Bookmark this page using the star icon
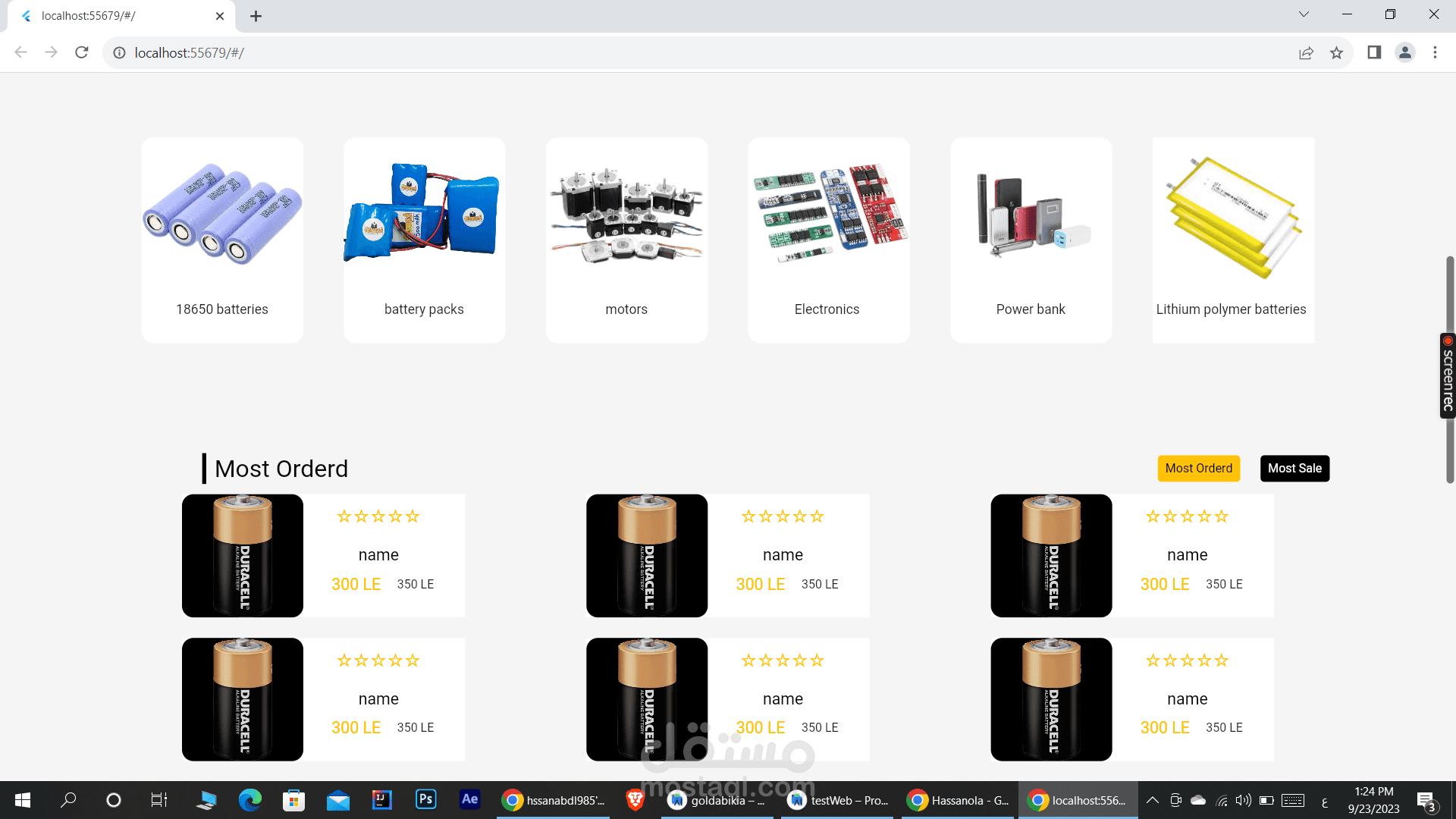 1337,52
